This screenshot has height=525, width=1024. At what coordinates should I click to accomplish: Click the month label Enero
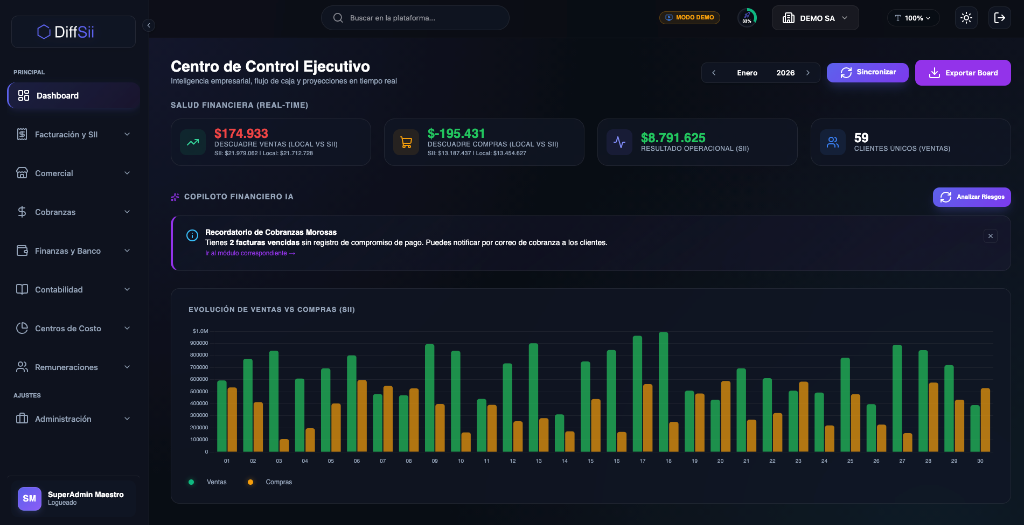coord(747,72)
